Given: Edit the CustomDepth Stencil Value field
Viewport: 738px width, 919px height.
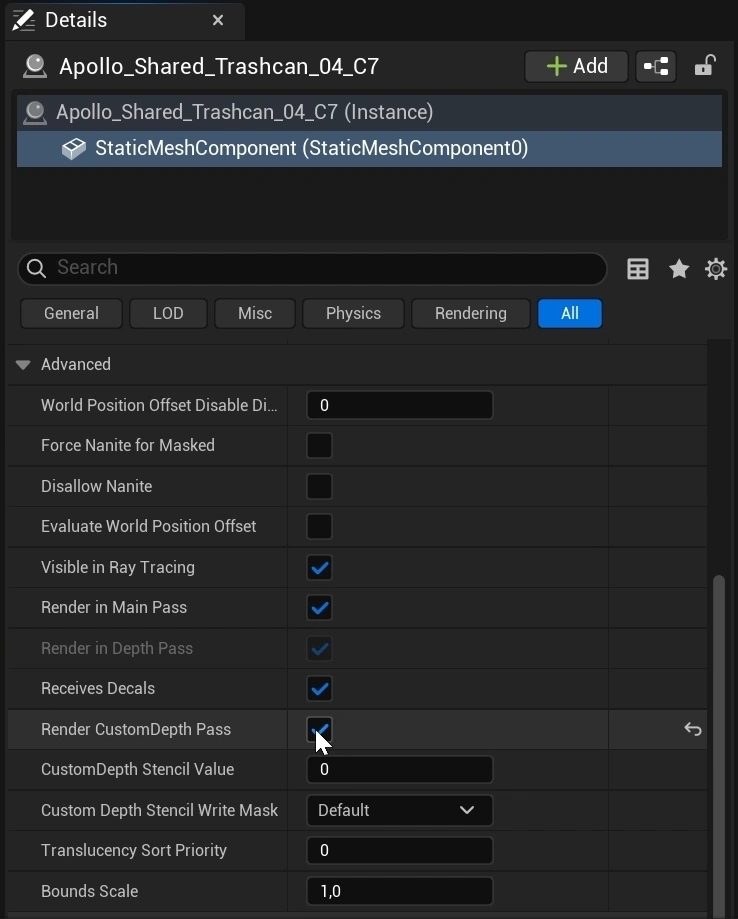Looking at the screenshot, I should click(x=400, y=770).
